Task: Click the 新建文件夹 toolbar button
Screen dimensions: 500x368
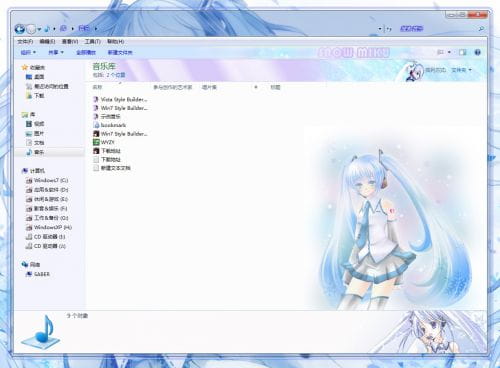Action: click(120, 52)
